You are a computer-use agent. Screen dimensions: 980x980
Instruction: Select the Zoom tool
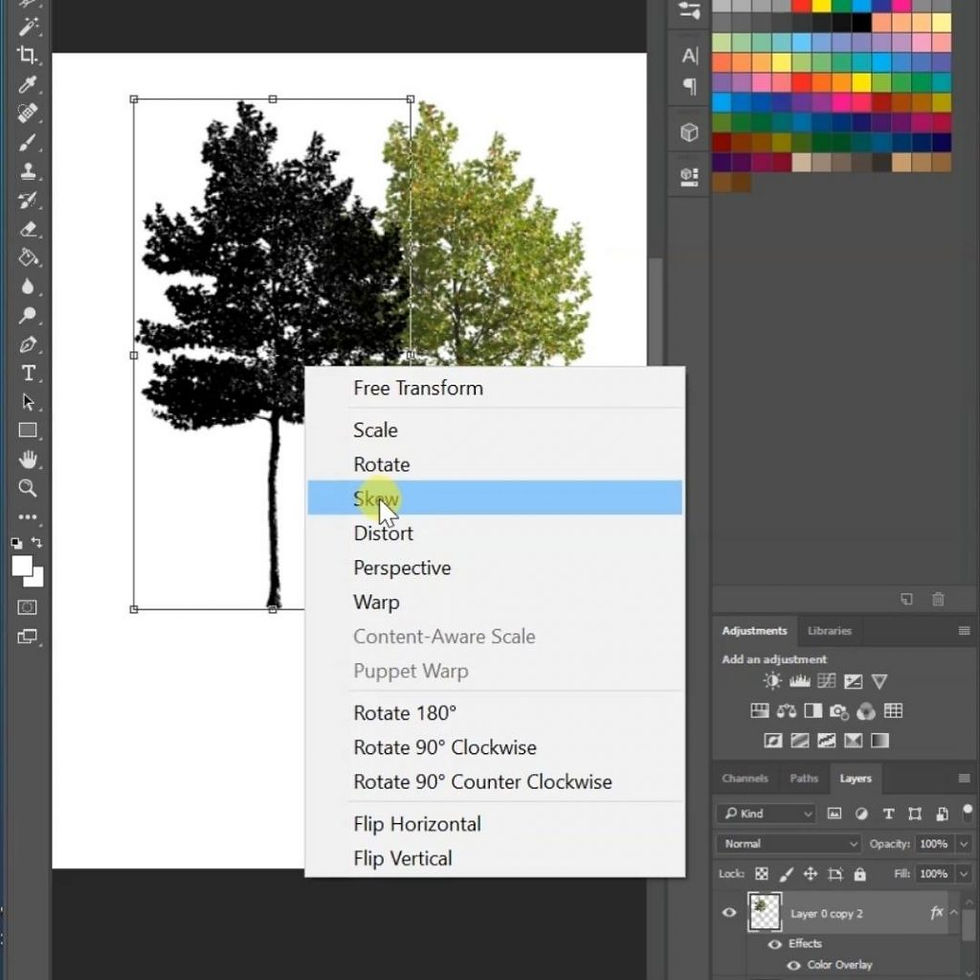tap(28, 488)
